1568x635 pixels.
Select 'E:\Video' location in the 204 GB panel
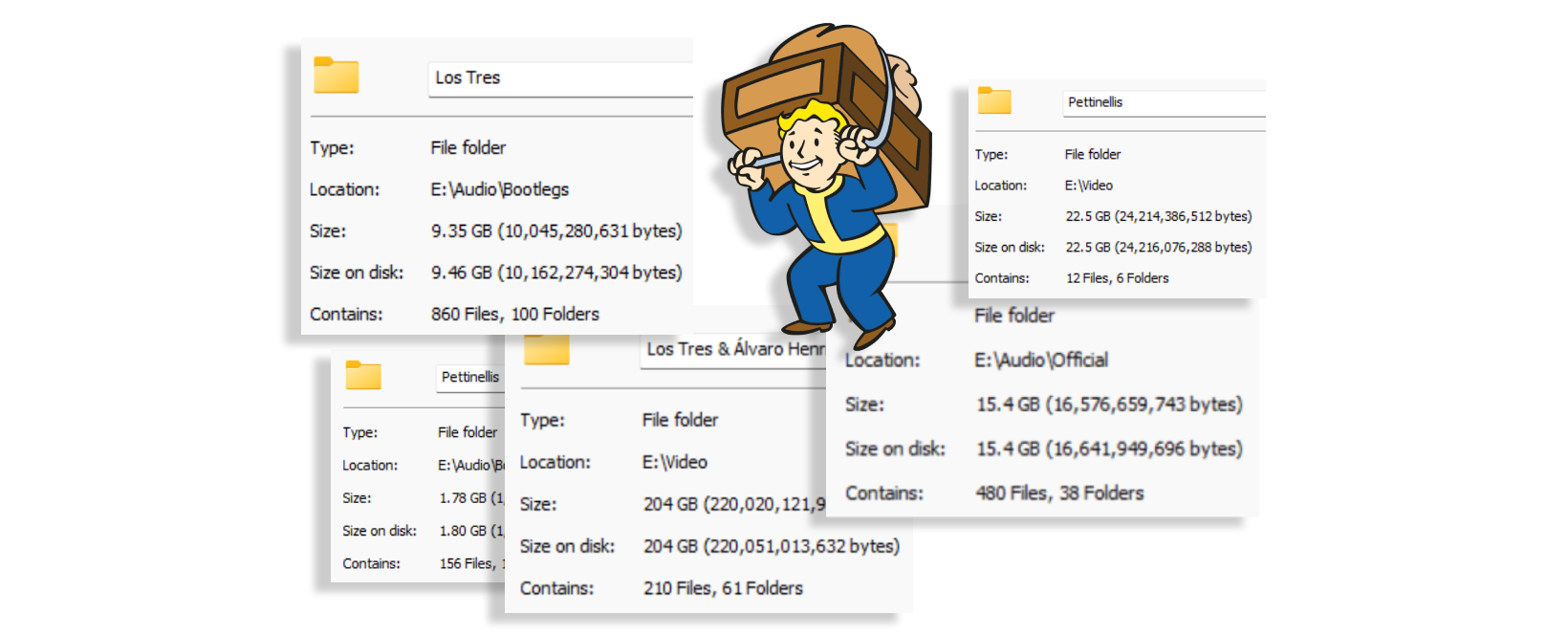pyautogui.click(x=675, y=463)
